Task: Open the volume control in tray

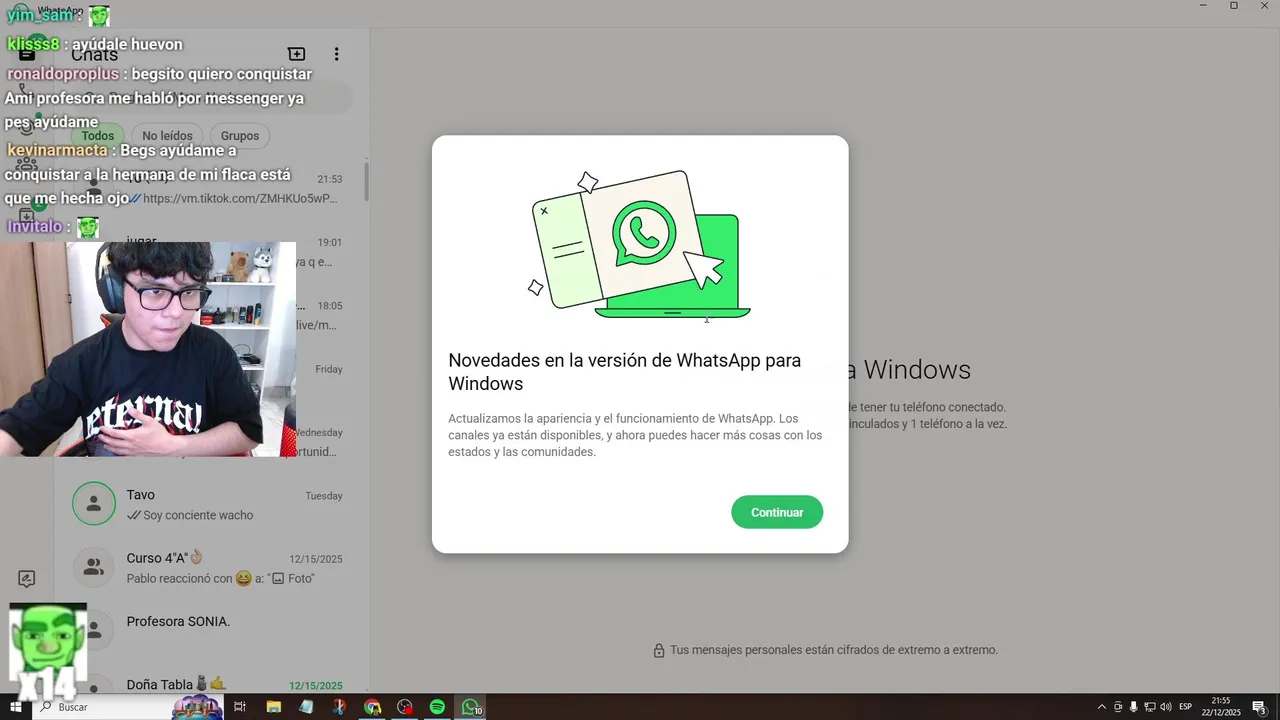Action: pyautogui.click(x=1165, y=707)
